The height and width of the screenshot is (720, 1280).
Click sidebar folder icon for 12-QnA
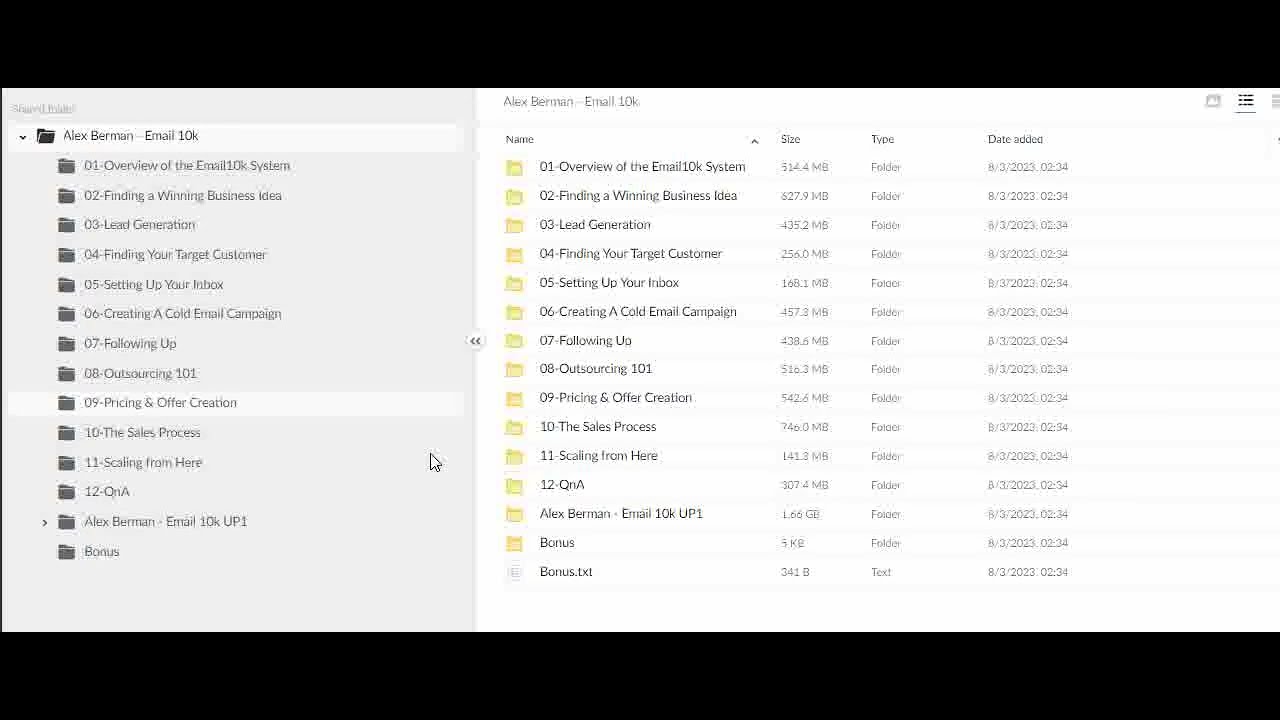[x=67, y=492]
